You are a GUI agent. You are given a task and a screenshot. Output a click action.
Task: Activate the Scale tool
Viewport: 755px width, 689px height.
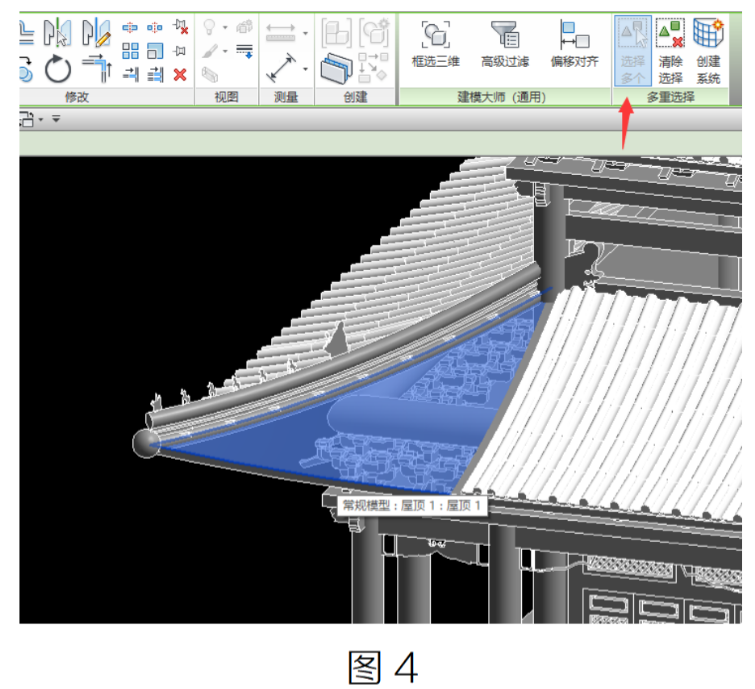[x=155, y=51]
